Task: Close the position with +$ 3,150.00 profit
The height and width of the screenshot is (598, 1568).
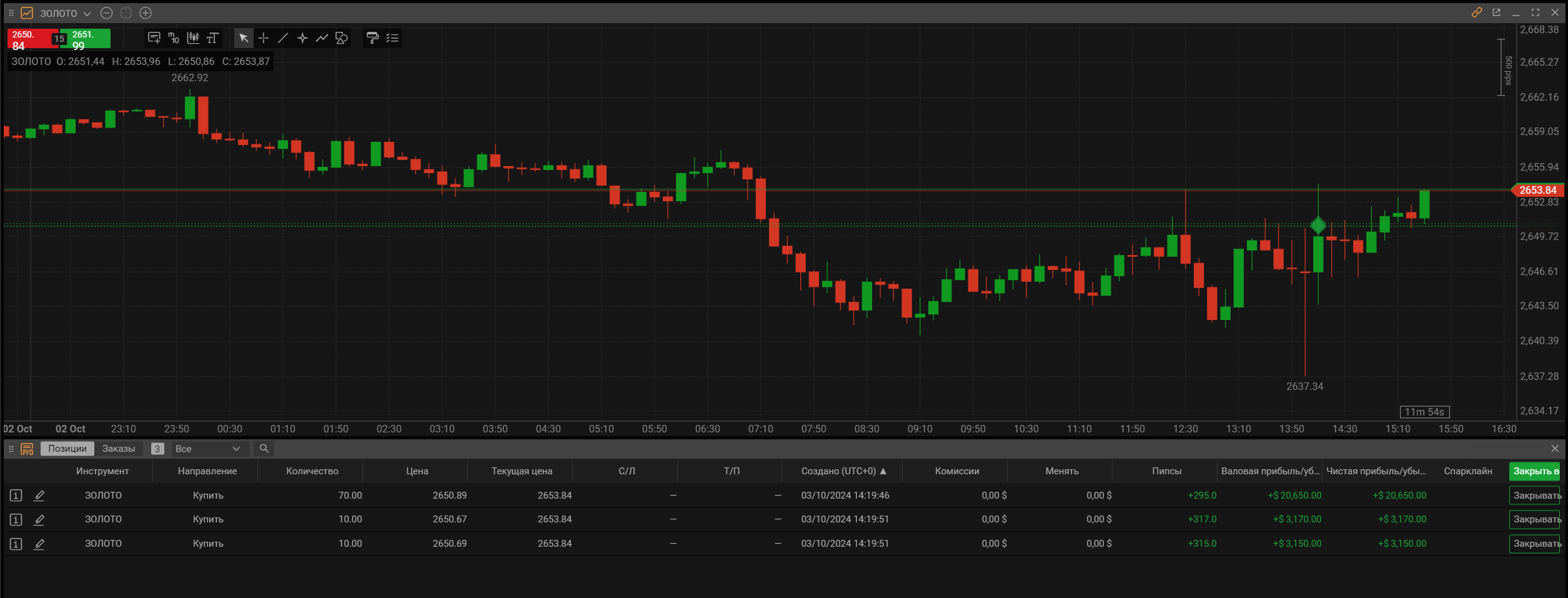Action: [x=1536, y=544]
